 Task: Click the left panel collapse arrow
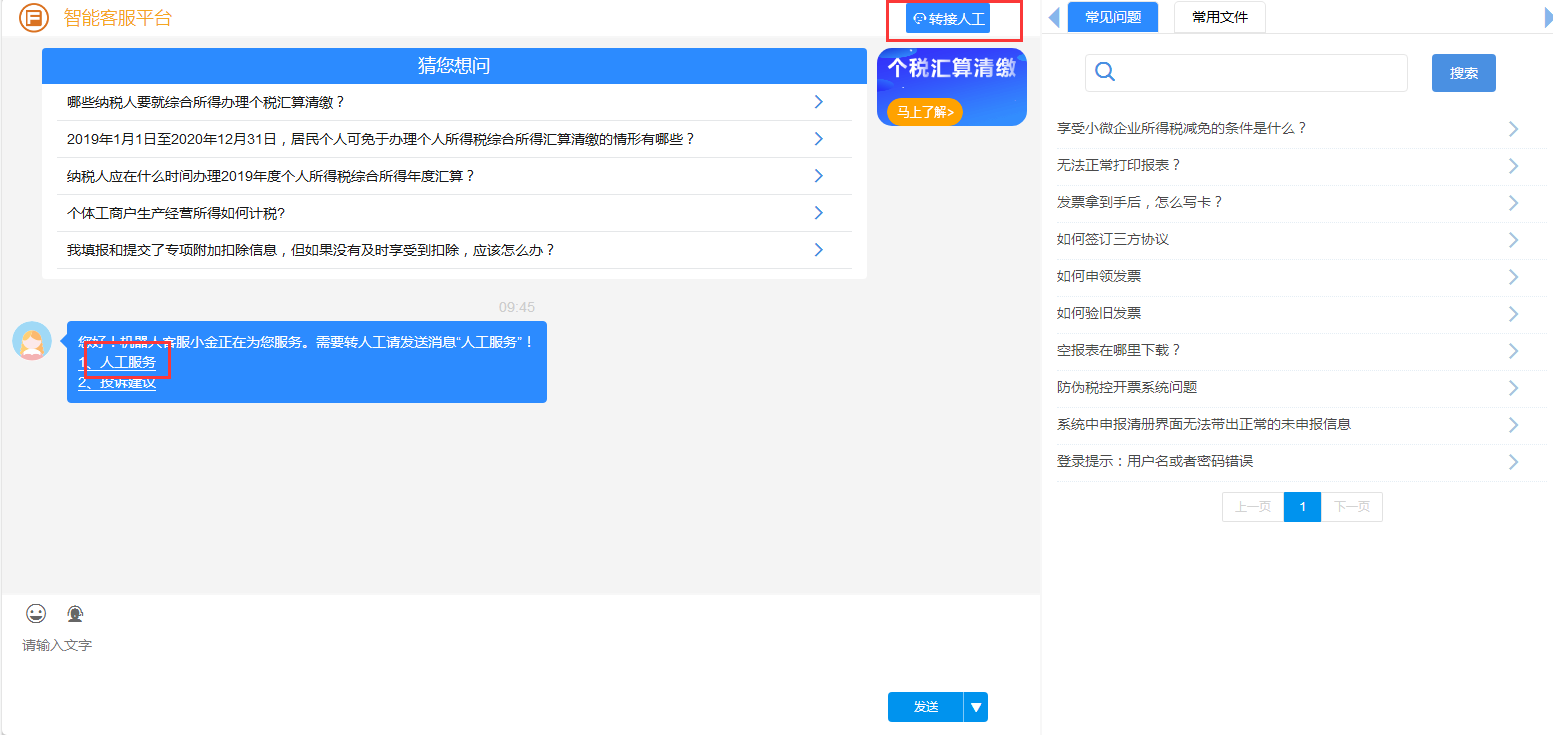click(1053, 17)
